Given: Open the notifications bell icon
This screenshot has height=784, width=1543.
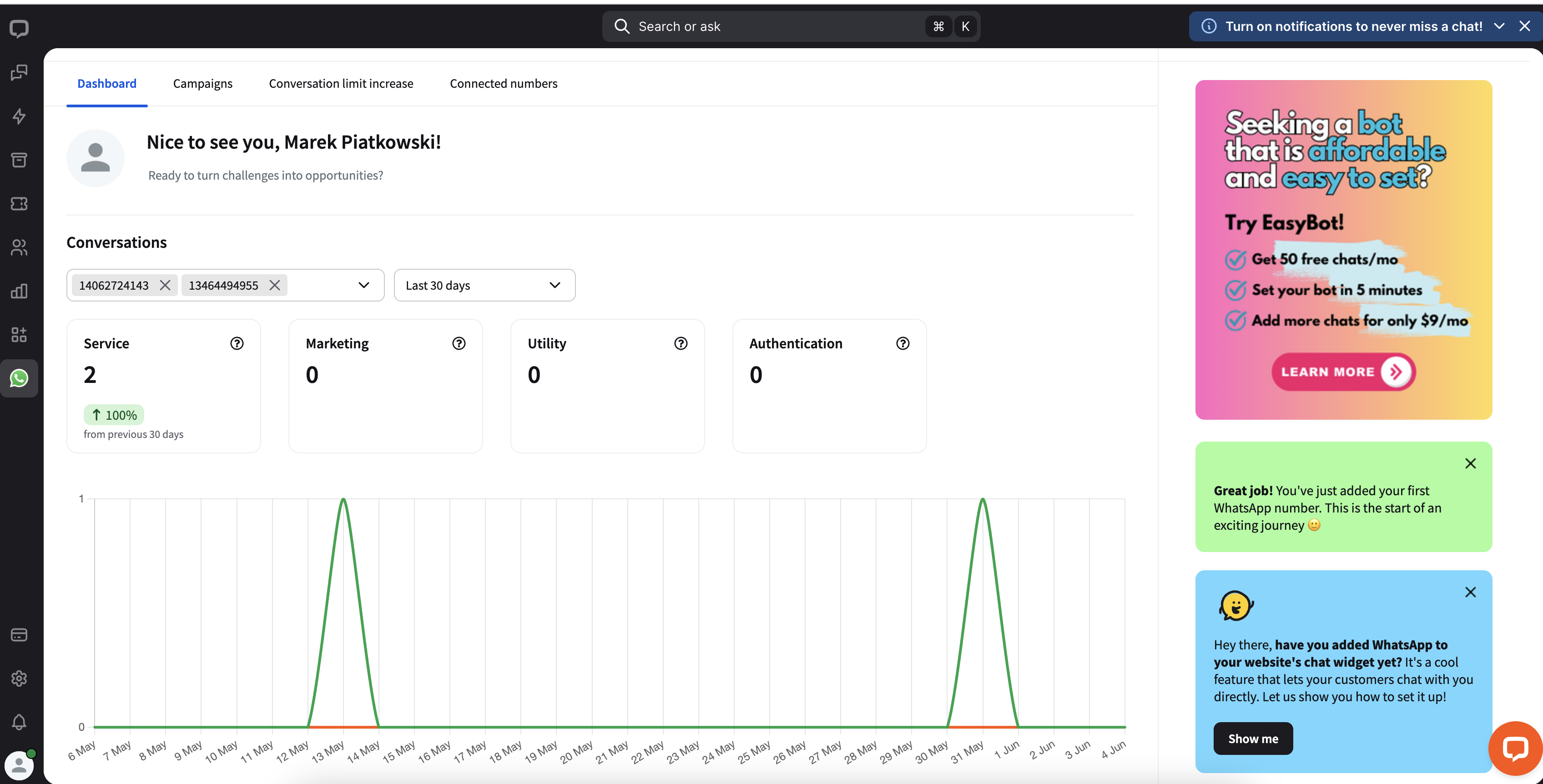Looking at the screenshot, I should (x=19, y=722).
